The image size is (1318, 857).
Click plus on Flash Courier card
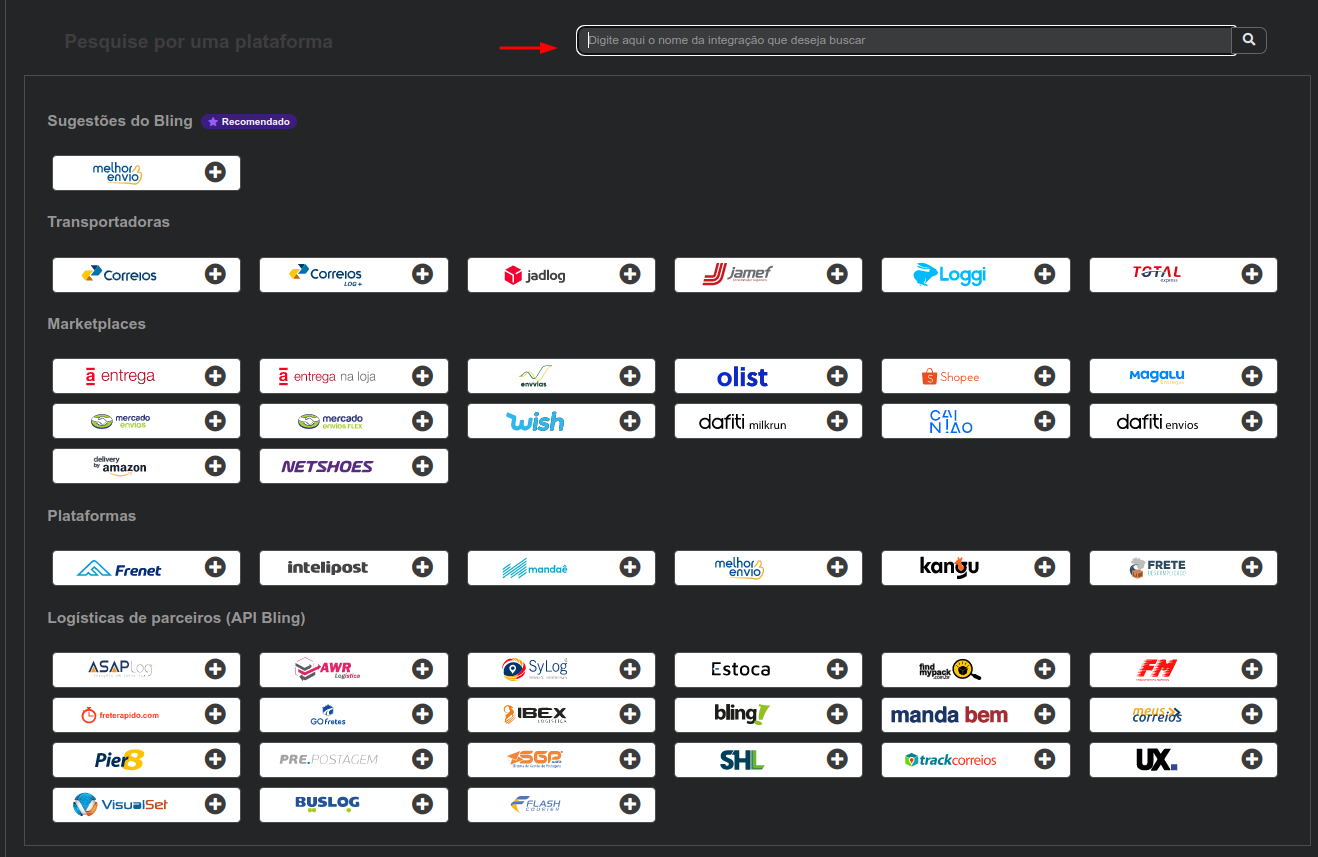coord(630,804)
